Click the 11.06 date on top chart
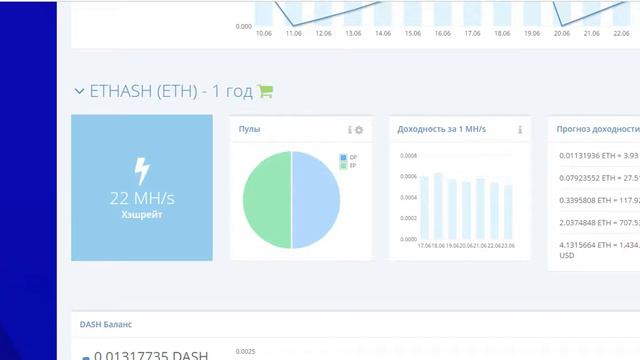This screenshot has height=360, width=640. 293,33
